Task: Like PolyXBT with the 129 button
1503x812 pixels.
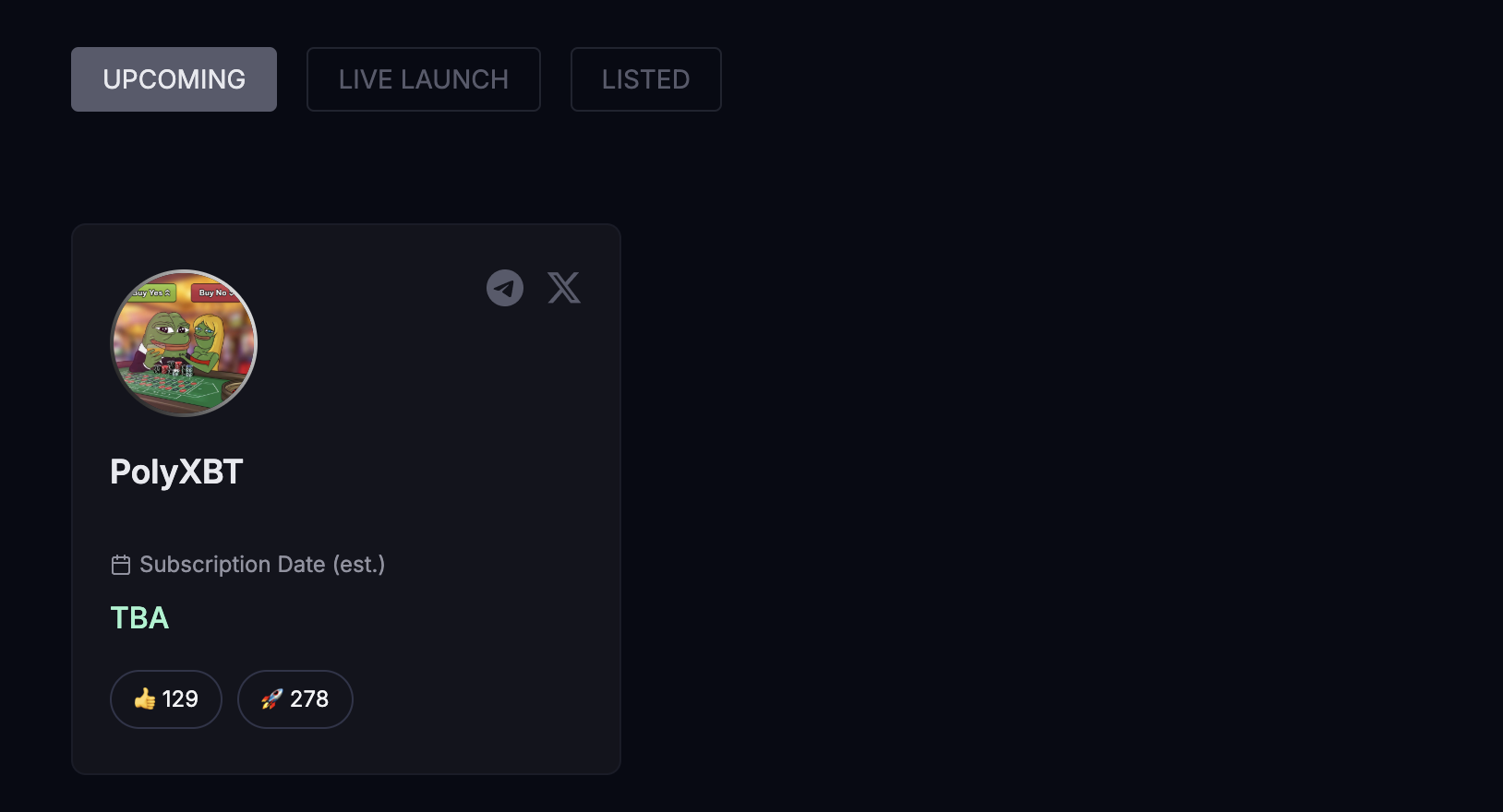Action: point(166,699)
